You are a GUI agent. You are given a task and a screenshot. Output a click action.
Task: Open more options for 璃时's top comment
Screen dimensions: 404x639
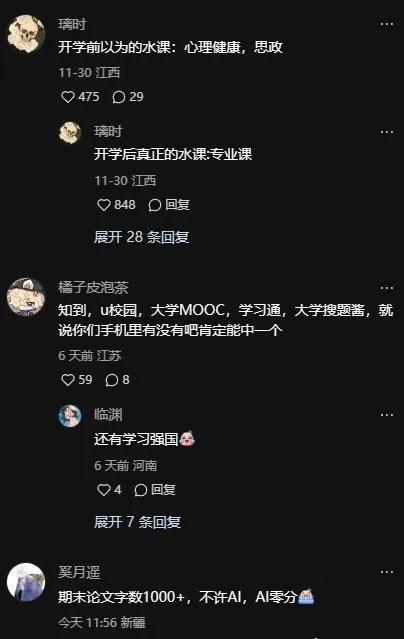click(x=386, y=24)
